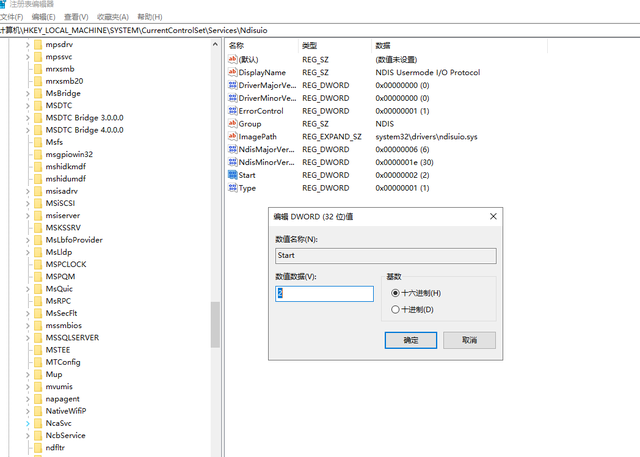
Task: Click the mpsdrv folder icon
Action: pos(38,44)
